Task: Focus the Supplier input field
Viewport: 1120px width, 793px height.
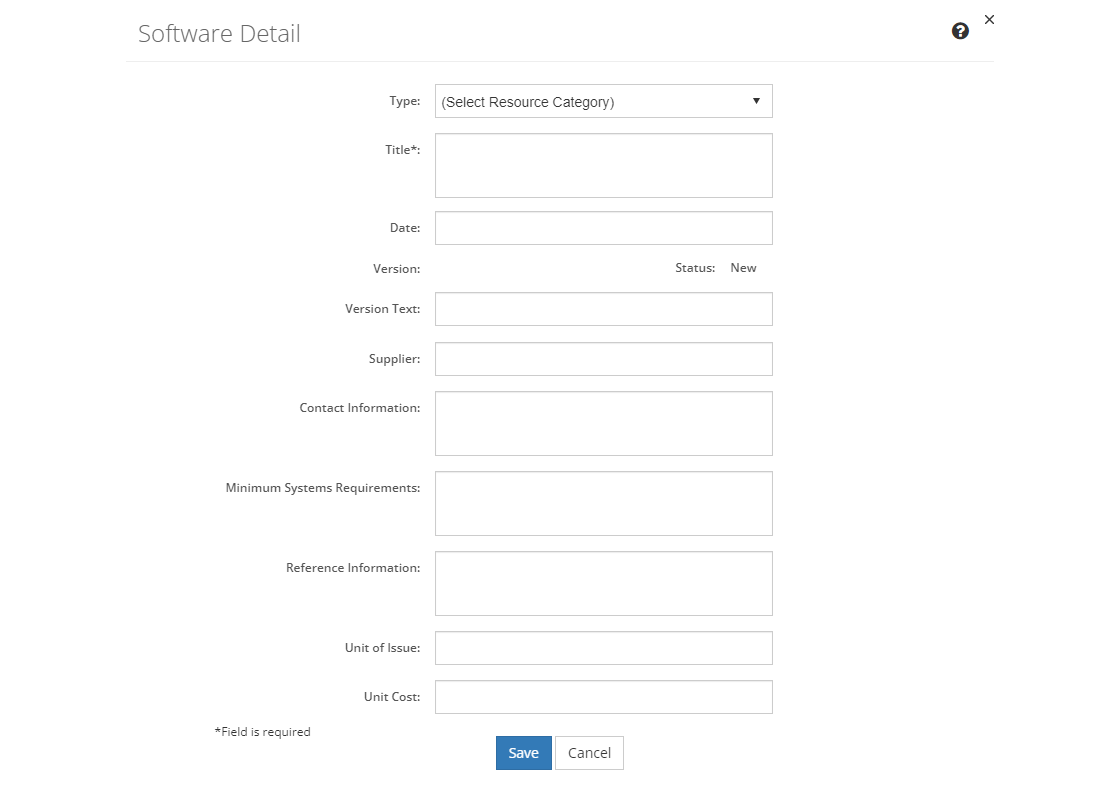Action: (x=604, y=359)
